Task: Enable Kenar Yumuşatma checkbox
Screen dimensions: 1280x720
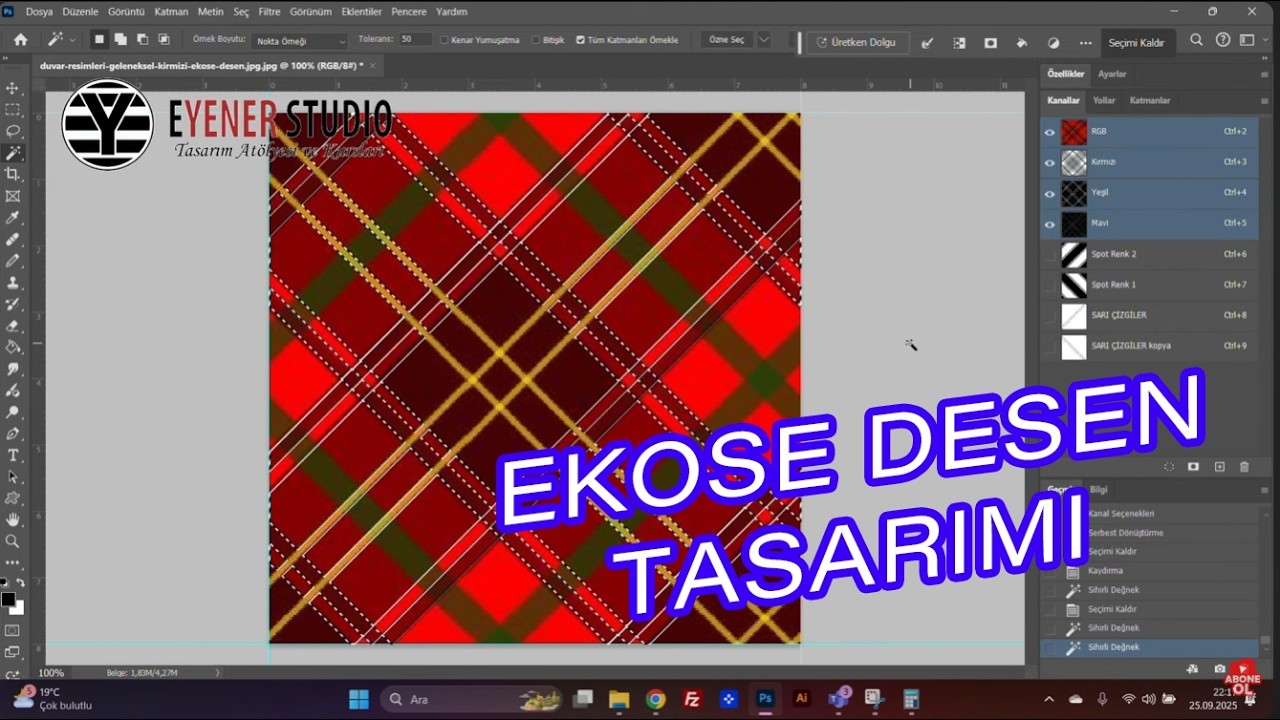Action: click(x=444, y=40)
